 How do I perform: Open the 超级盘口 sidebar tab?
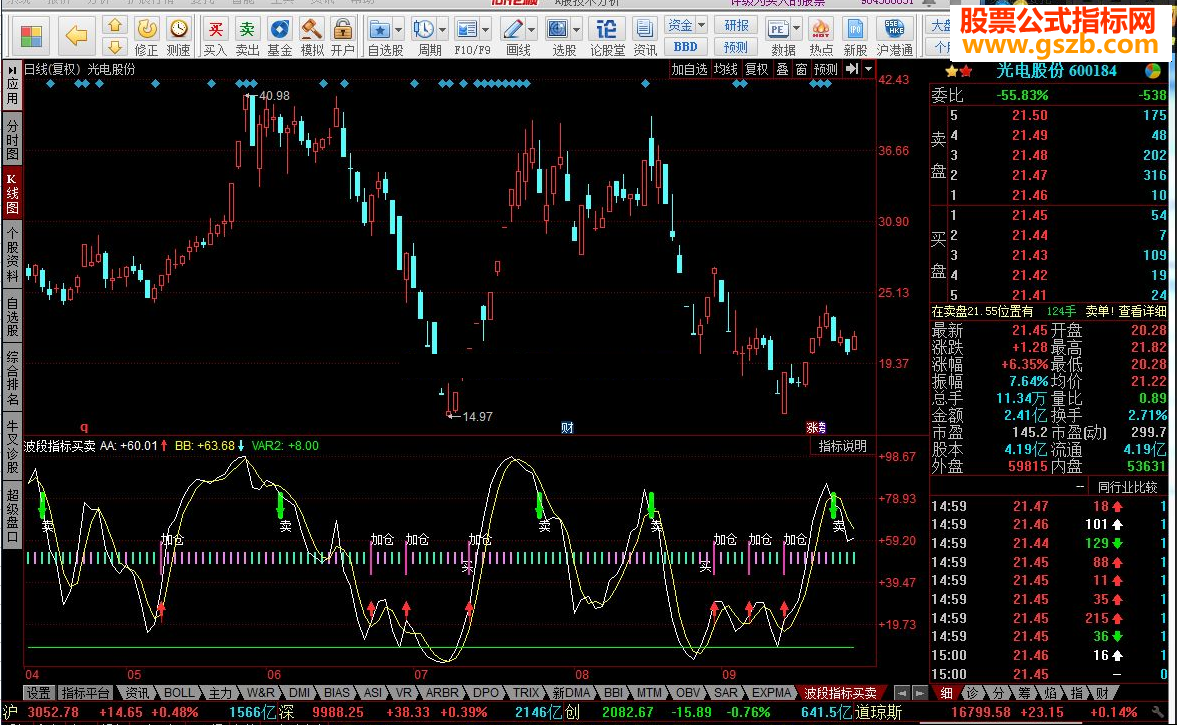tap(12, 516)
